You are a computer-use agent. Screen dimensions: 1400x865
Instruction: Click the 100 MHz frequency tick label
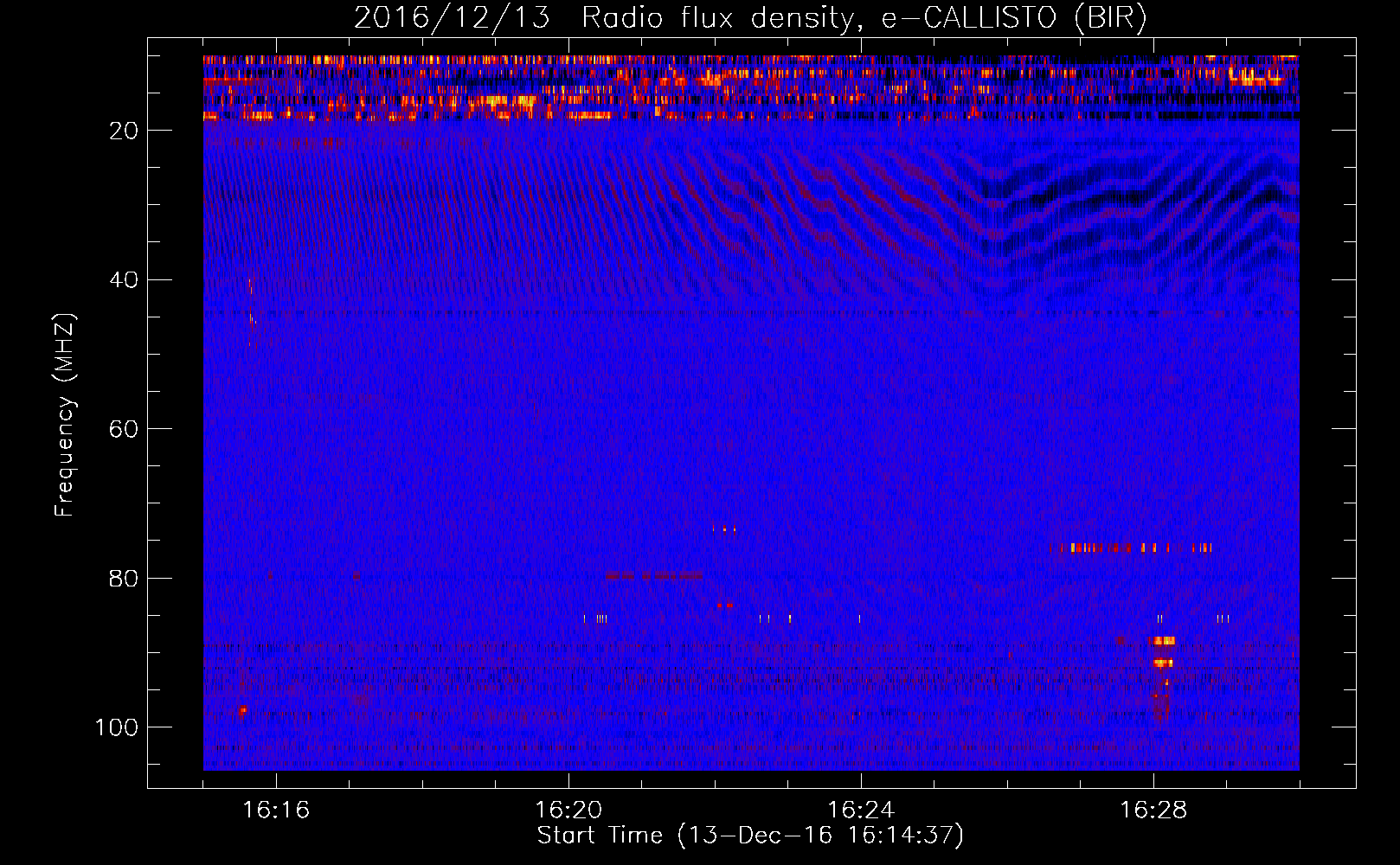117,727
